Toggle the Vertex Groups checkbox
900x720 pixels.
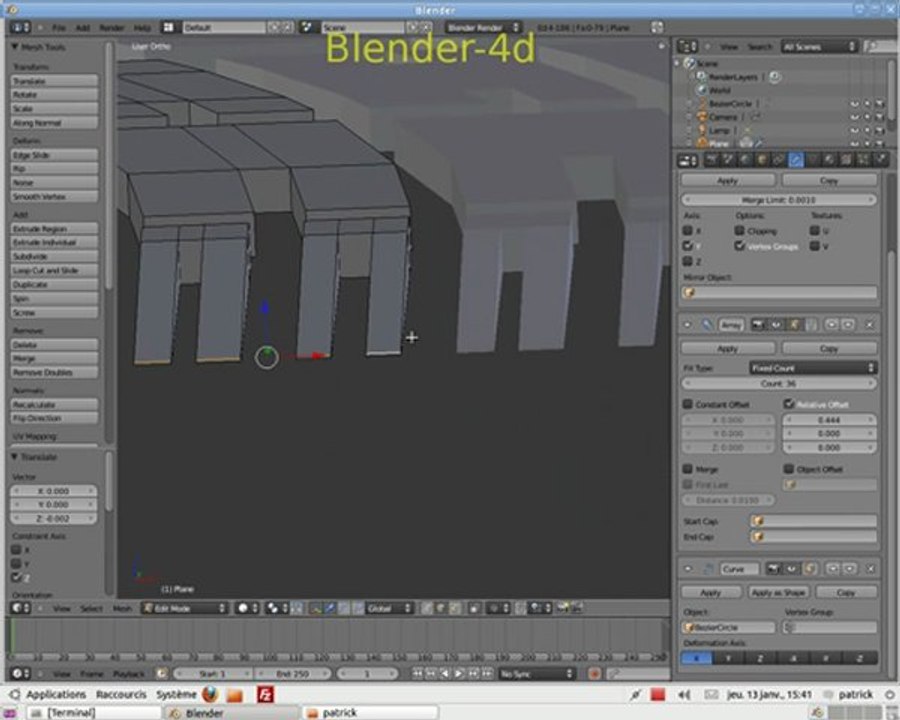[x=740, y=246]
